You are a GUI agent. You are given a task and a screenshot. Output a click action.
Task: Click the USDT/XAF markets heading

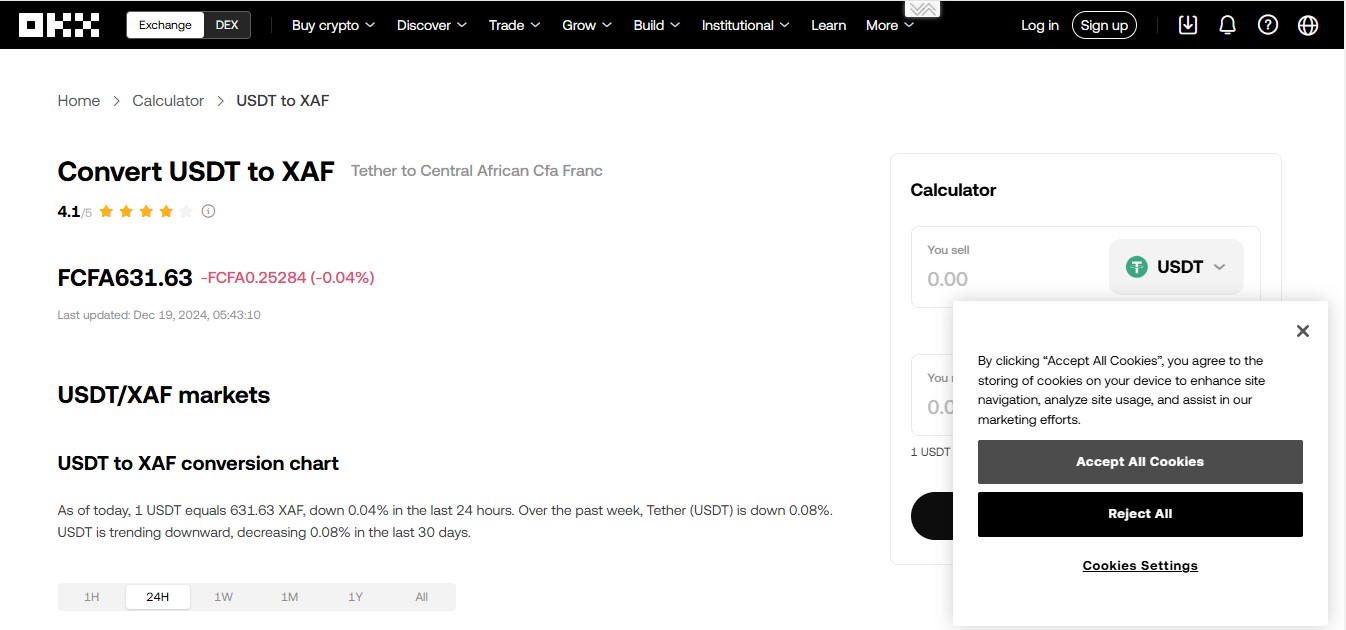pyautogui.click(x=164, y=395)
